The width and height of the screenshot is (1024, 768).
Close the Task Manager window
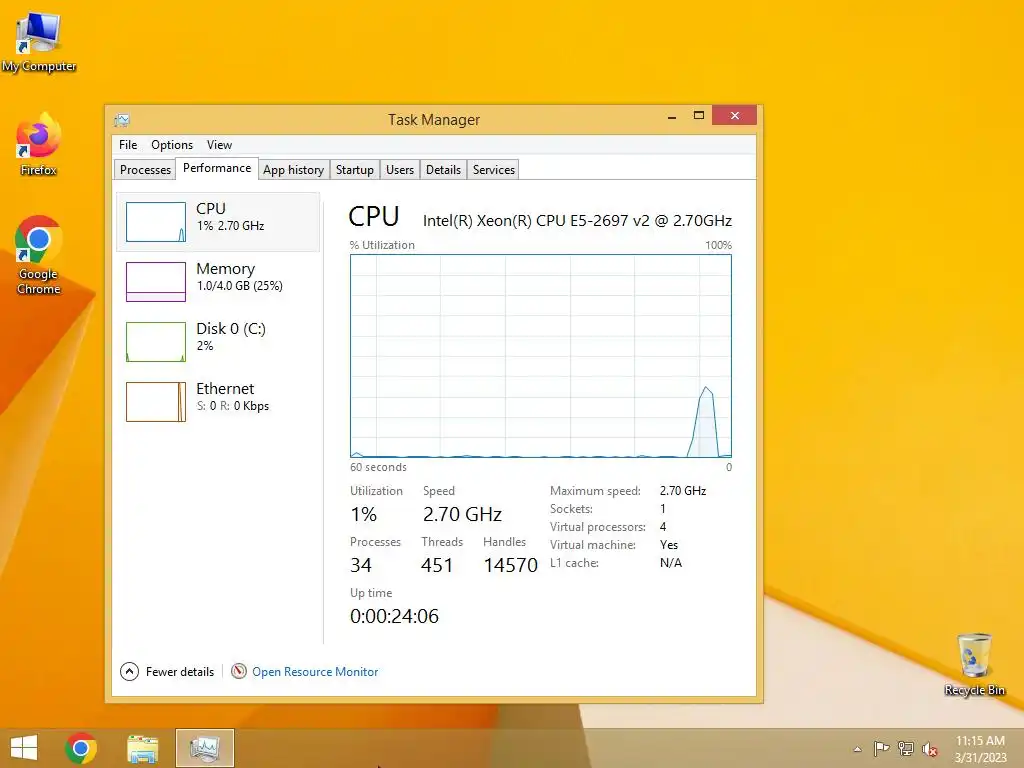(x=735, y=116)
